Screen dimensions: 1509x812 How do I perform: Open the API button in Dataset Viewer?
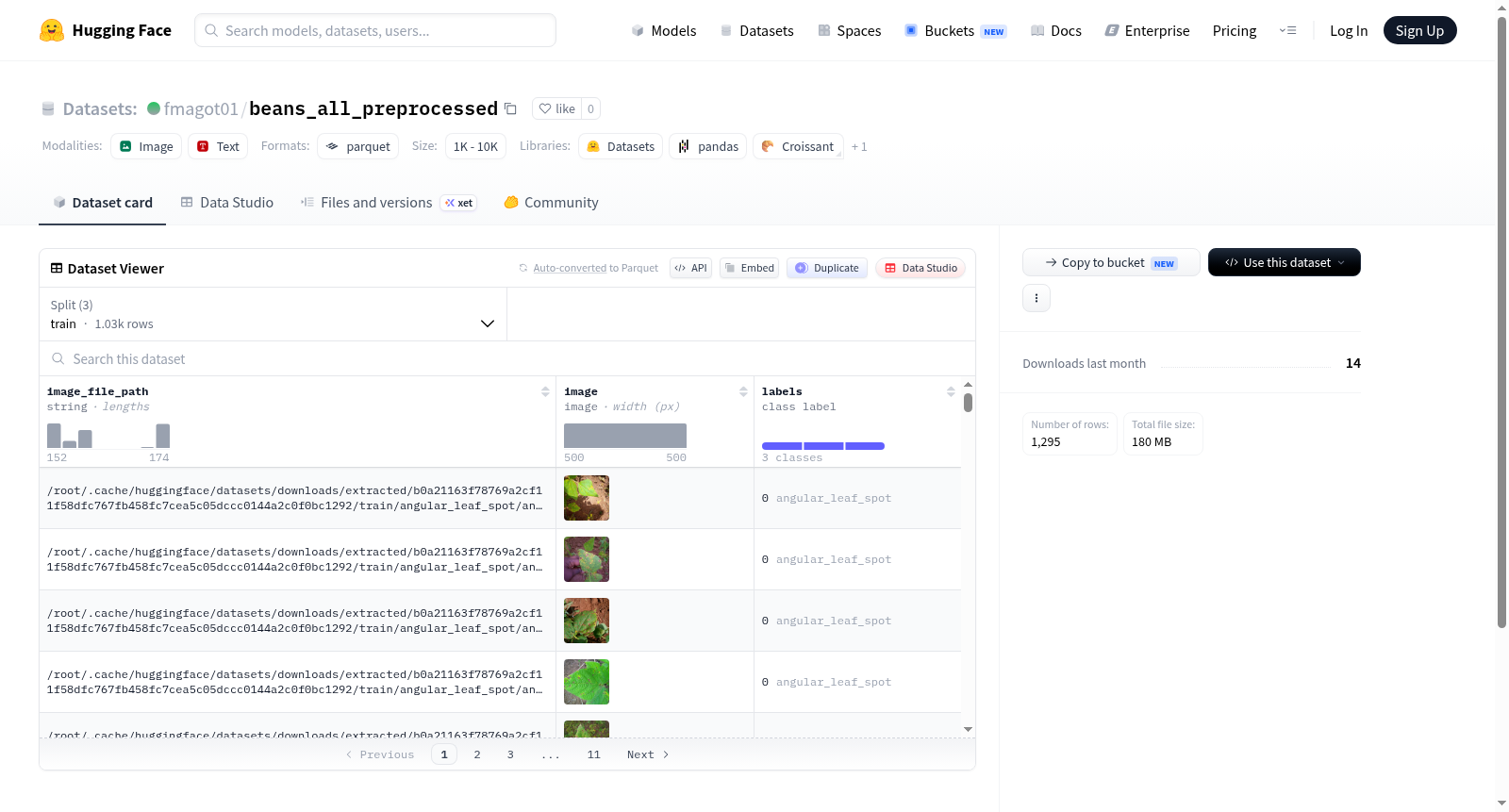point(690,268)
